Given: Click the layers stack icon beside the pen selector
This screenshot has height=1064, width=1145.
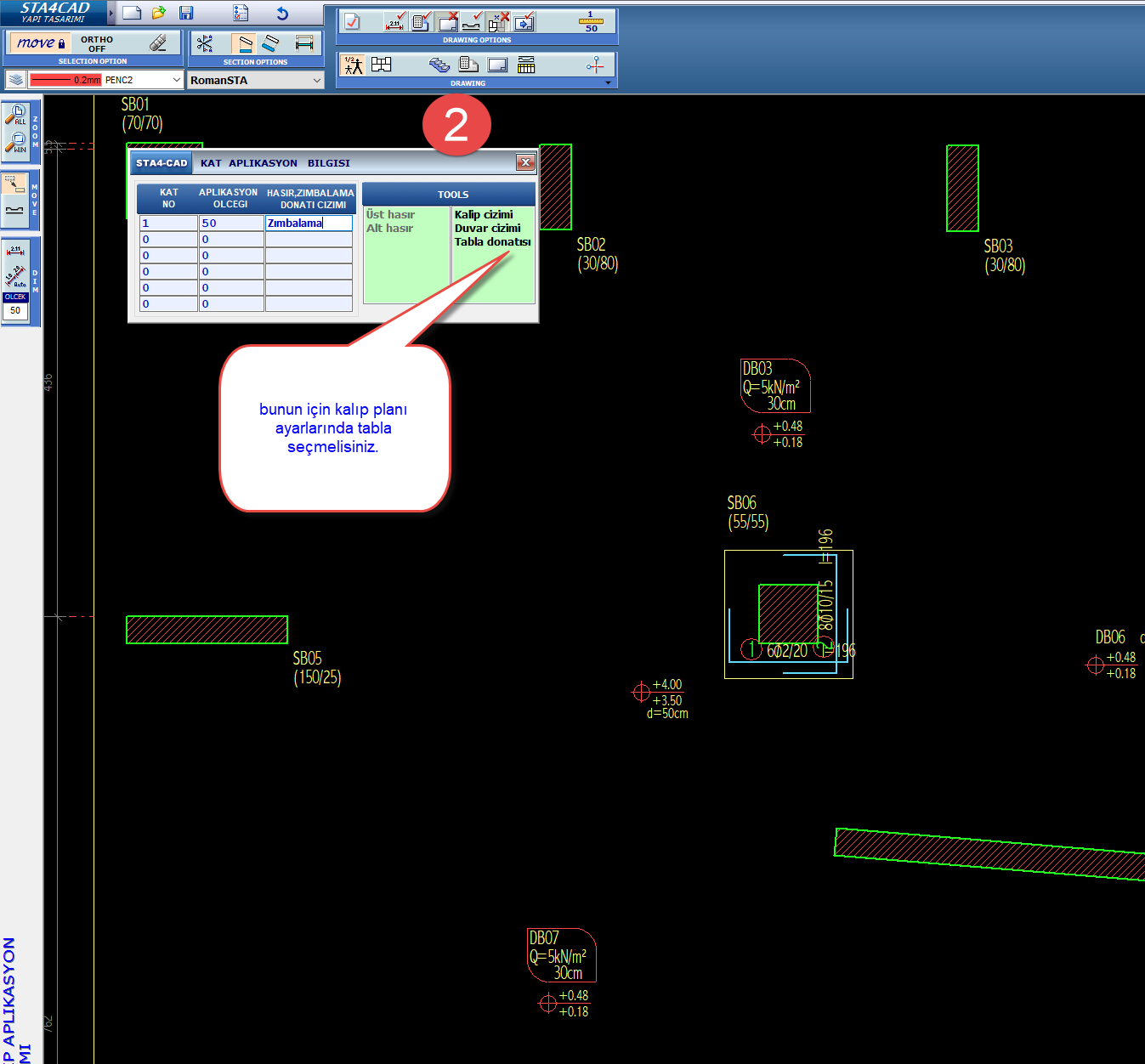Looking at the screenshot, I should pyautogui.click(x=15, y=80).
